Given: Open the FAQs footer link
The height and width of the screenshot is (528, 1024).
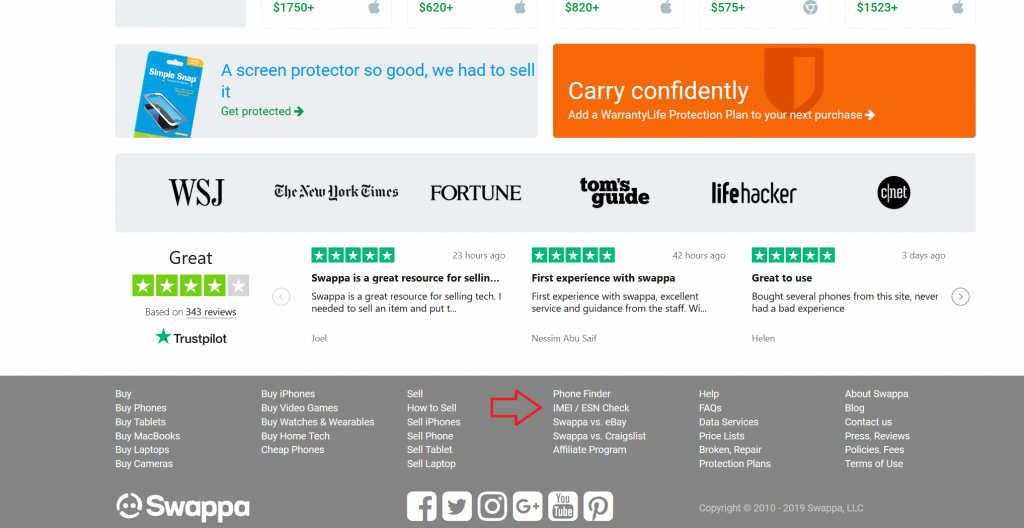Looking at the screenshot, I should pyautogui.click(x=710, y=408).
